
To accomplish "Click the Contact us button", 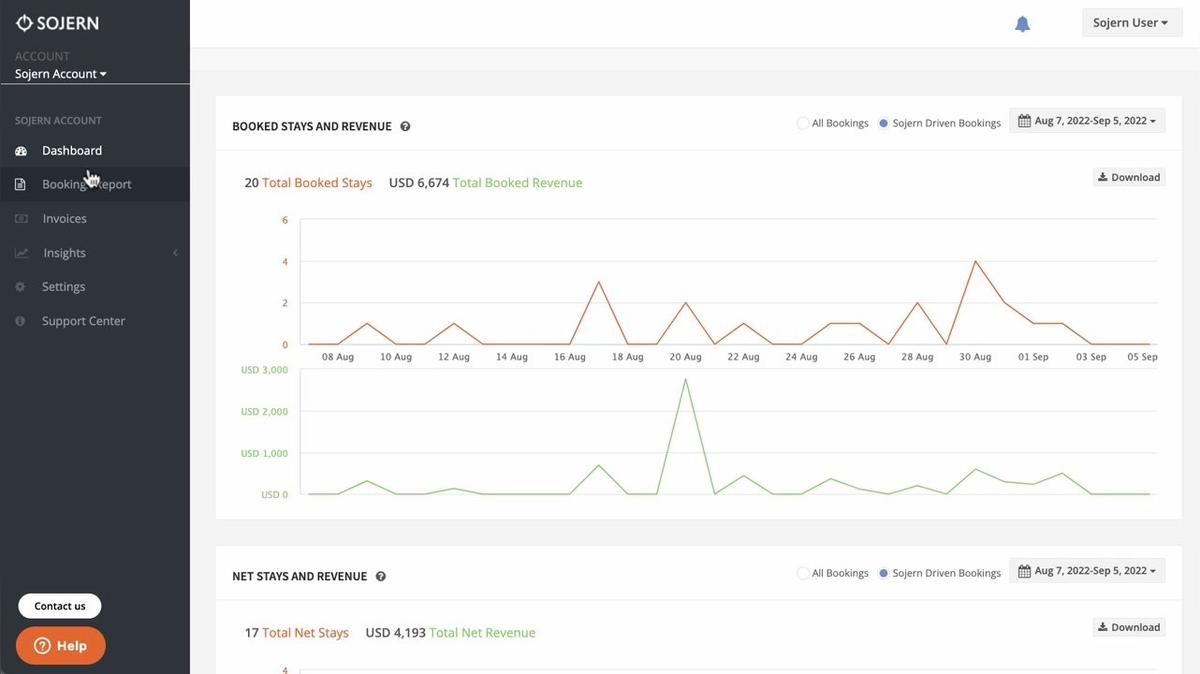I will [x=60, y=606].
